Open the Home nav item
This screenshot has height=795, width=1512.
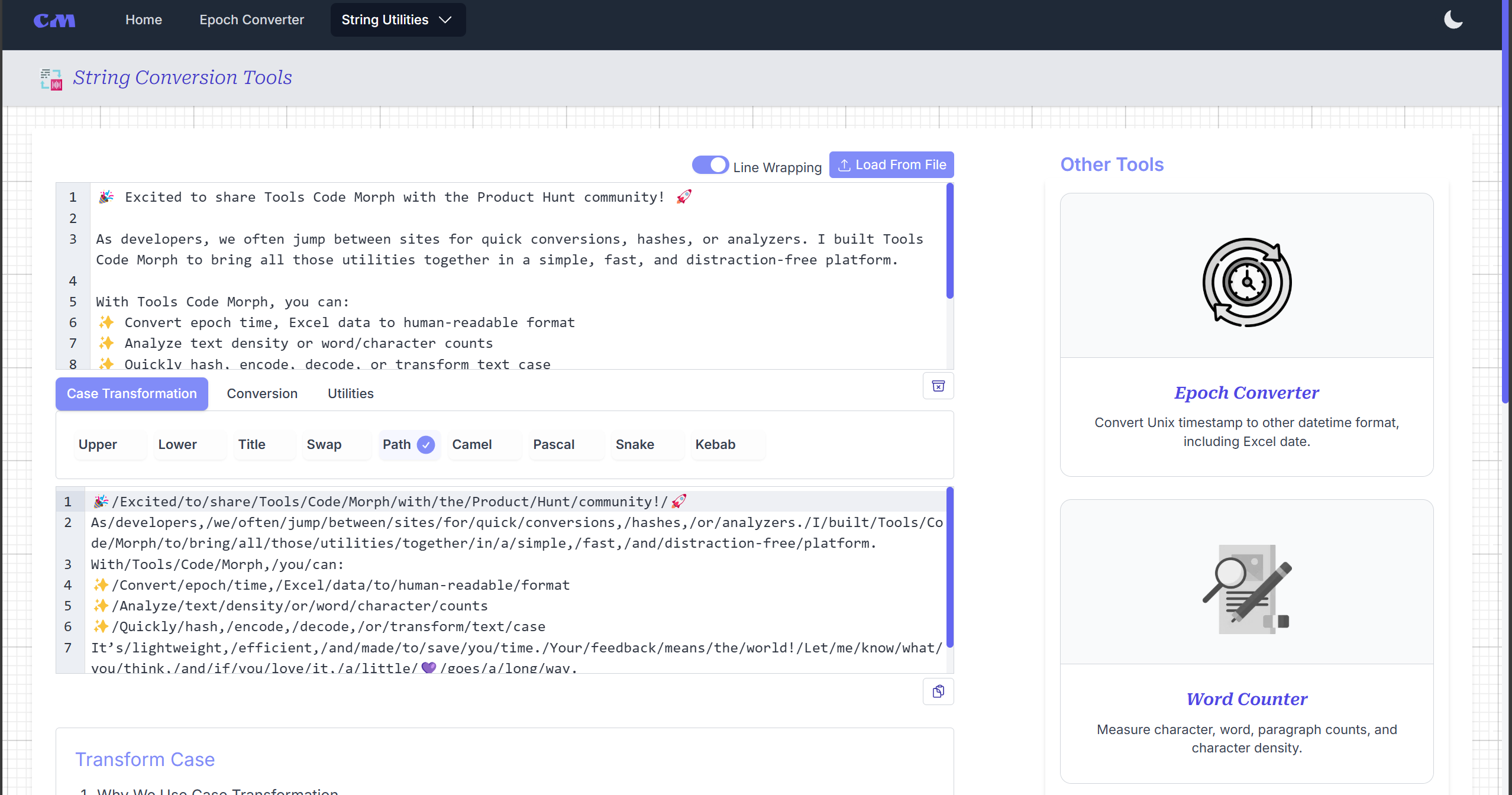click(x=144, y=20)
